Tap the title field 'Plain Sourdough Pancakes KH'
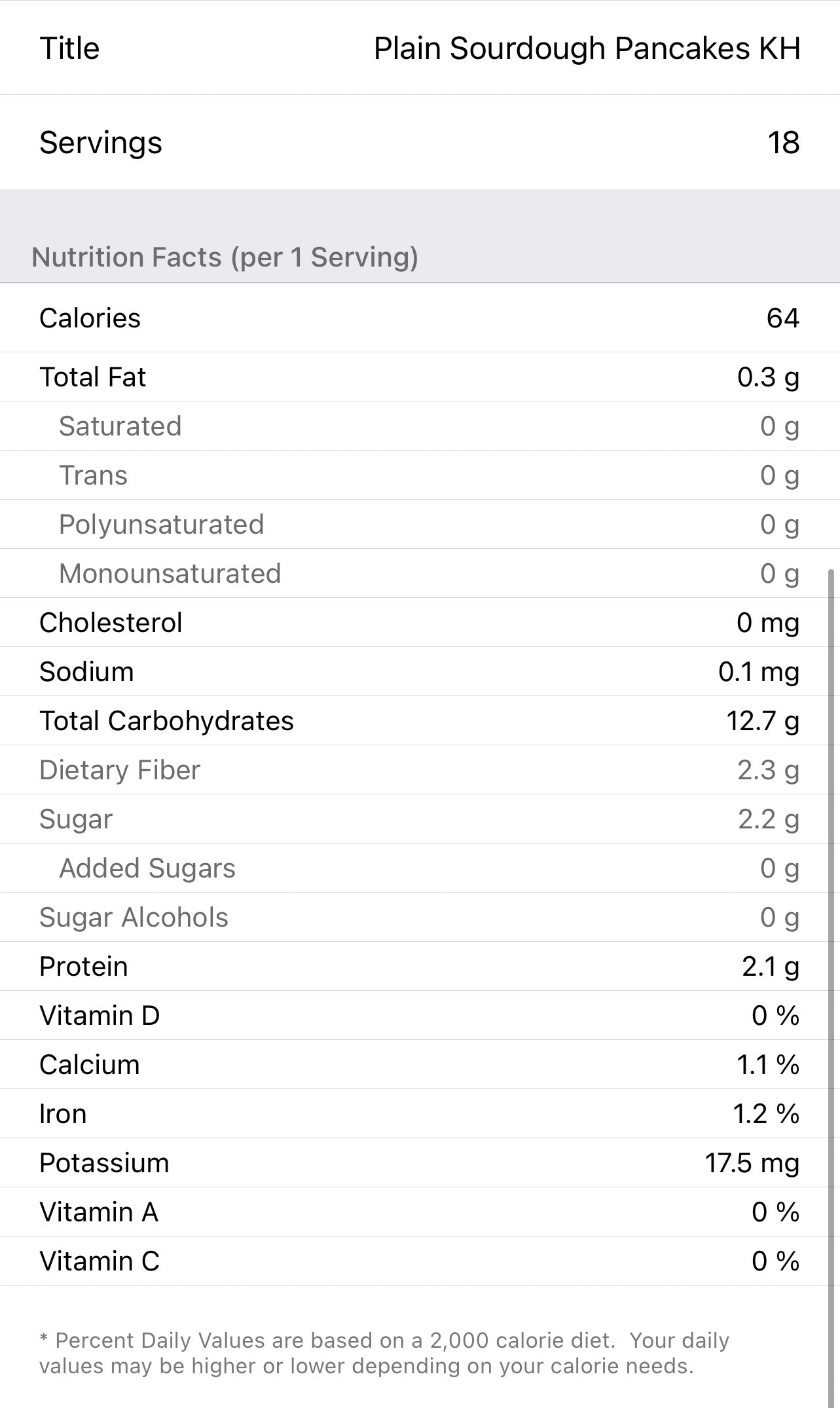 click(587, 48)
